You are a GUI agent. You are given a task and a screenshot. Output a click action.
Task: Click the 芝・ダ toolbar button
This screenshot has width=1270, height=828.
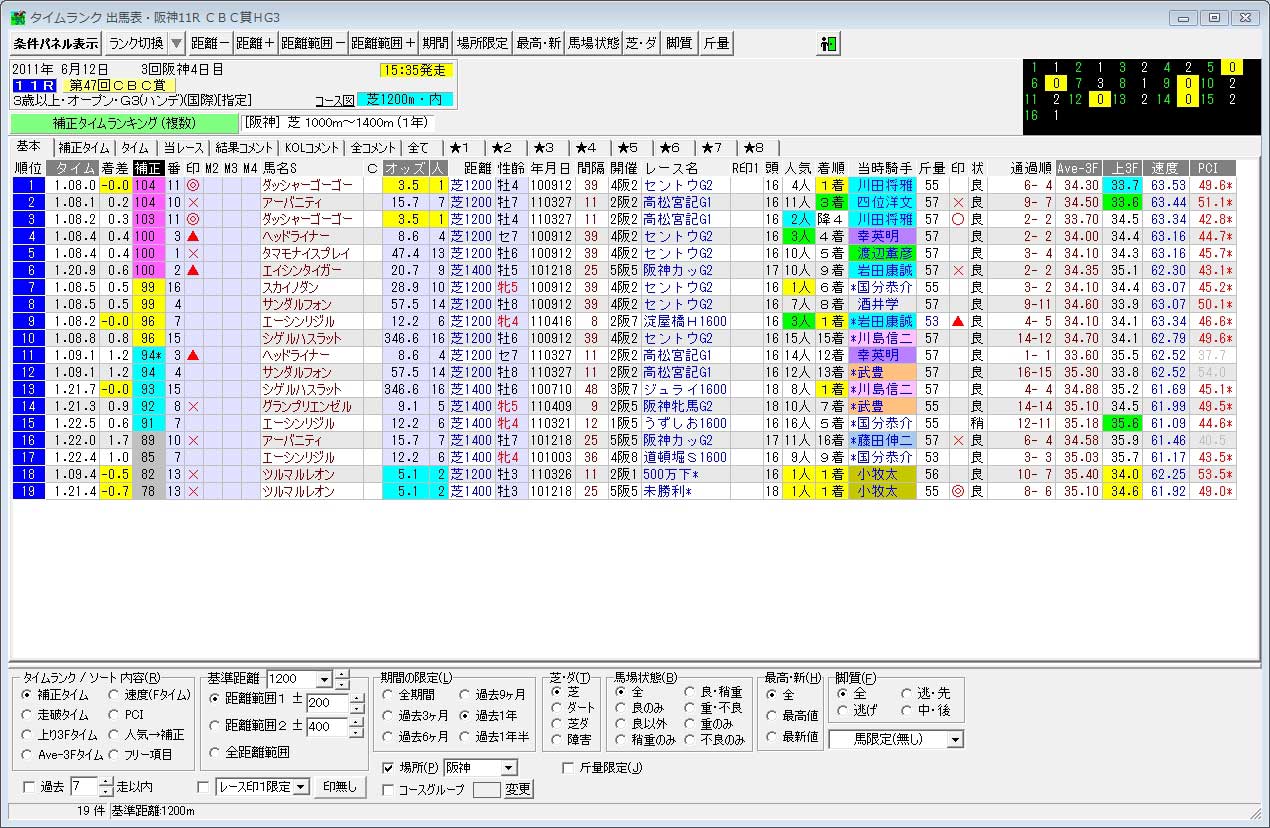[642, 43]
